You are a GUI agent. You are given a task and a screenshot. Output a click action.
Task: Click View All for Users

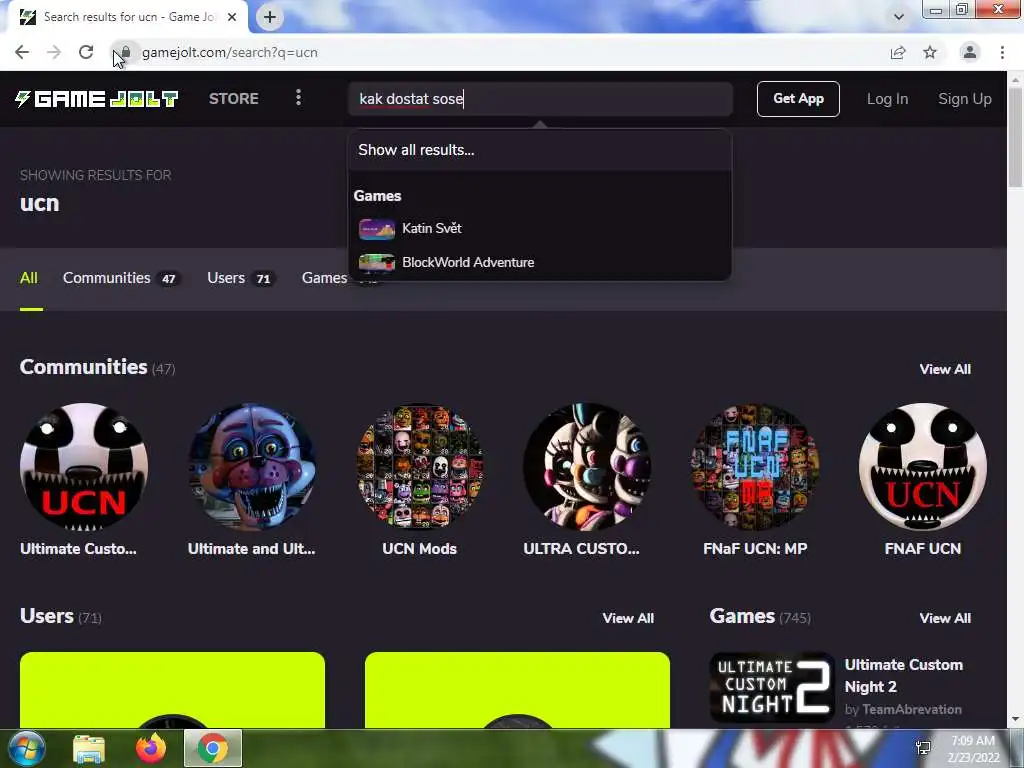[628, 618]
